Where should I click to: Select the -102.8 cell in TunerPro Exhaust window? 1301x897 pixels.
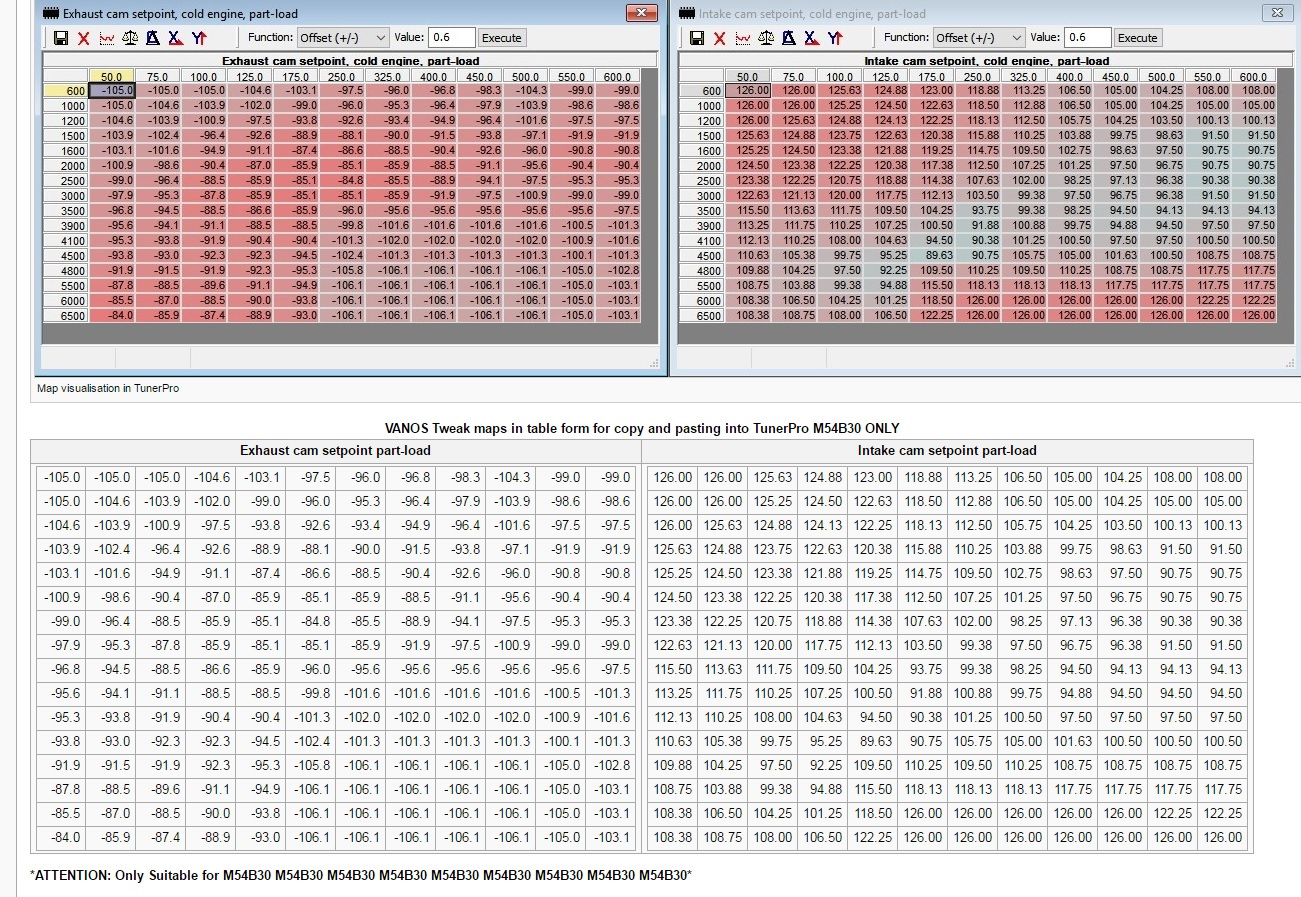(618, 271)
